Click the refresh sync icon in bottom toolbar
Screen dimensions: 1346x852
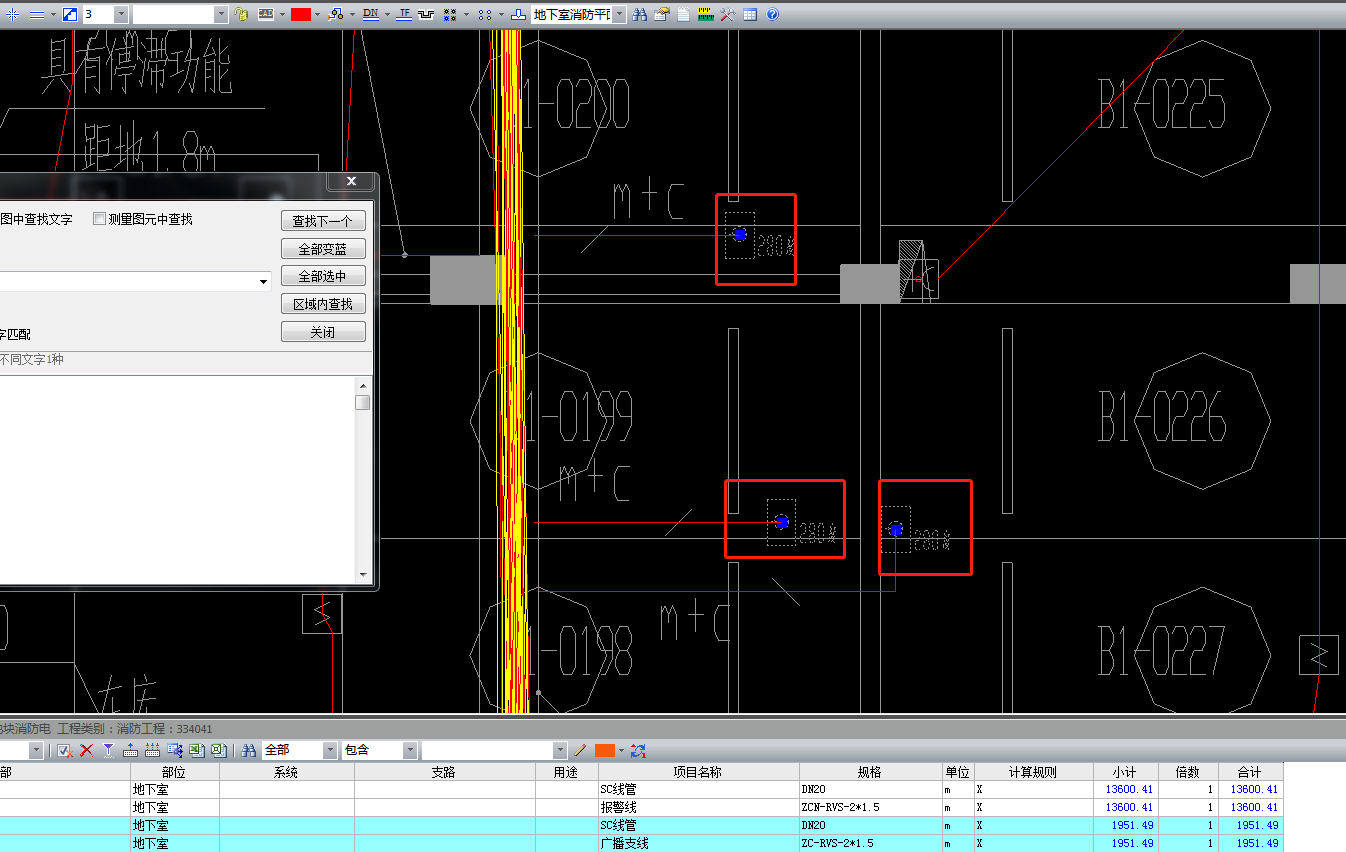tap(638, 750)
